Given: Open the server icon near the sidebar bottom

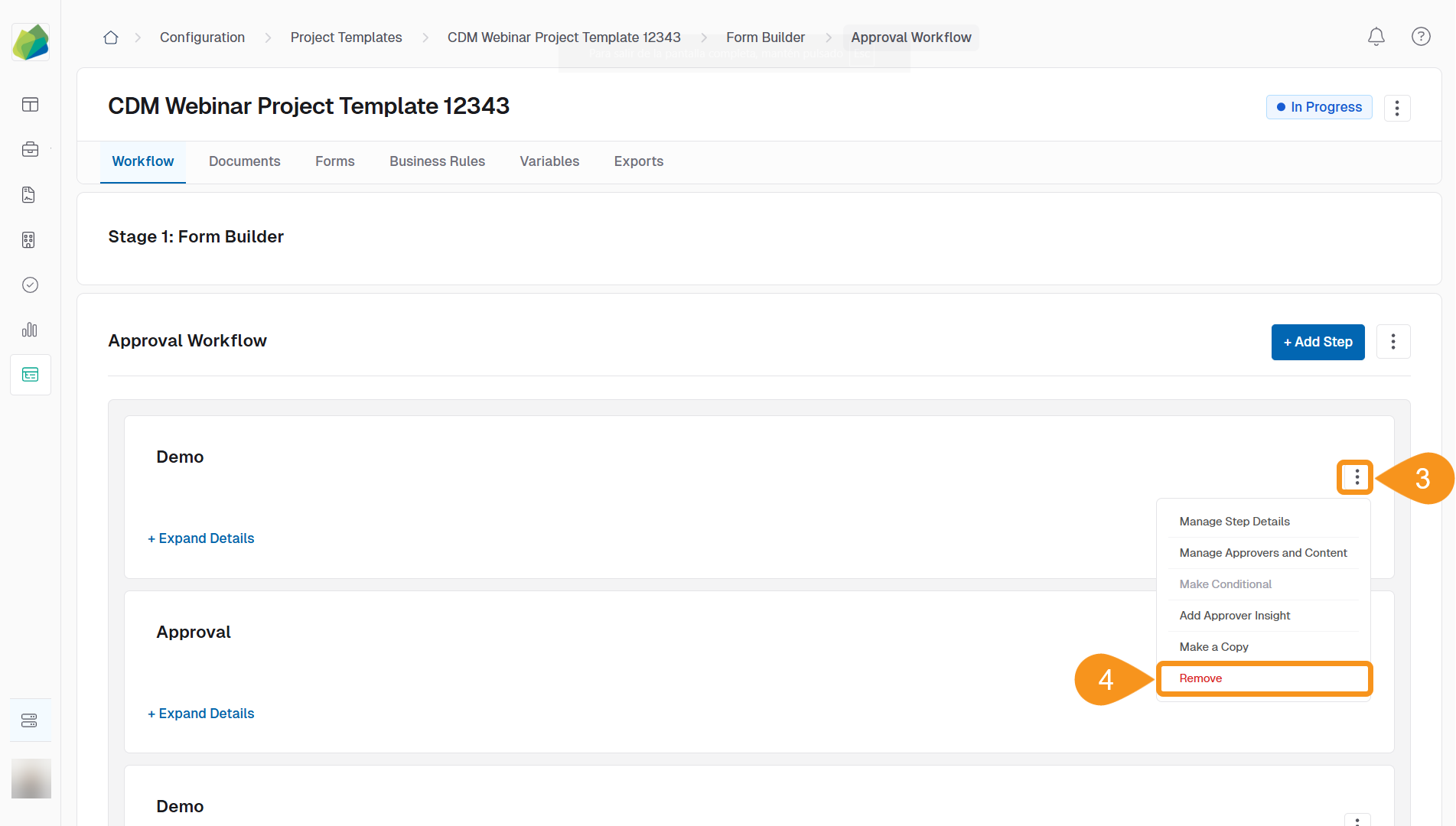Looking at the screenshot, I should [x=30, y=720].
